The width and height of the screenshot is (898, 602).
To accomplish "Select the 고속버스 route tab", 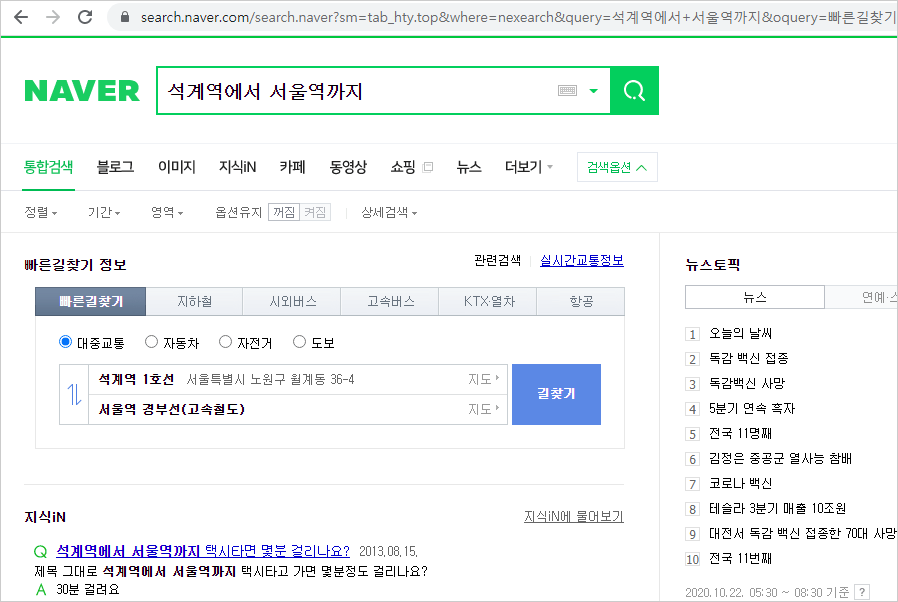I will [390, 301].
